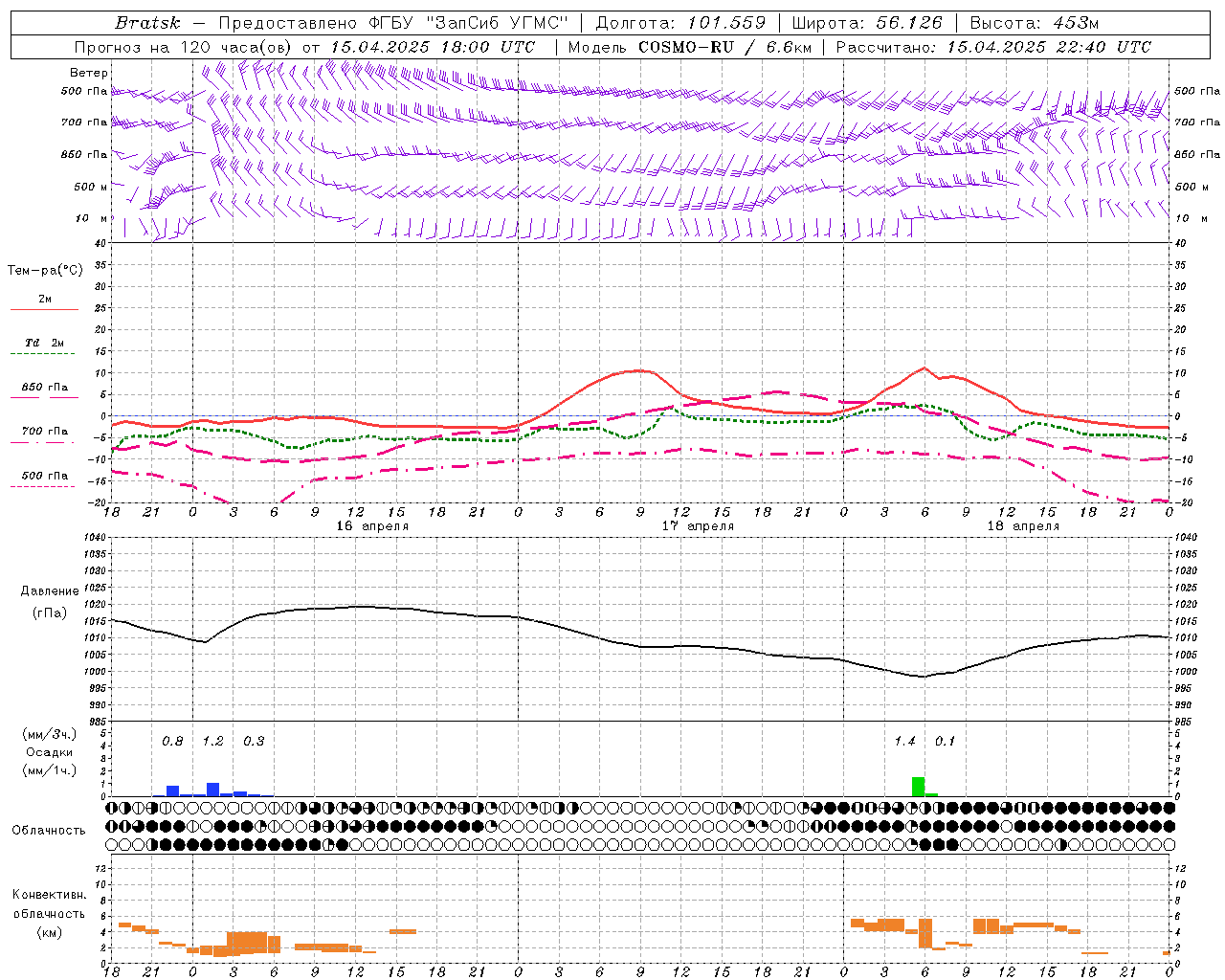Click the 'Конвективн.' convective cloud label
Viewport: 1225px width, 980px height.
[x=49, y=895]
